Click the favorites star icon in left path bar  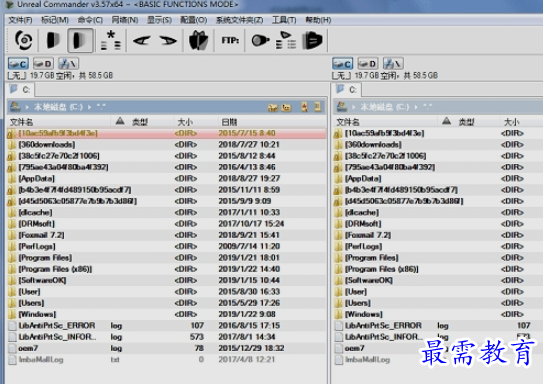304,107
